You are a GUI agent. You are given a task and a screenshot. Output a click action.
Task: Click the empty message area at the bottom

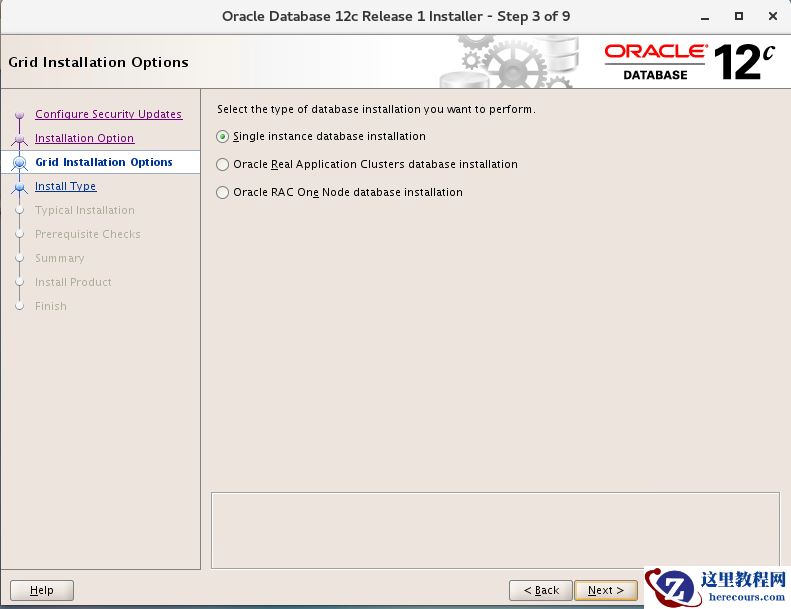(x=495, y=530)
